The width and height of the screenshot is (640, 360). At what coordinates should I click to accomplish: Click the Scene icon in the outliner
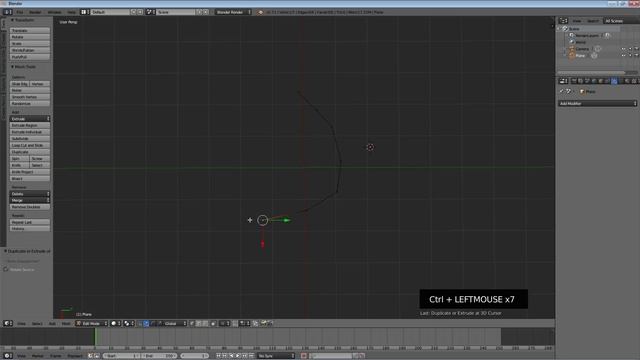pos(565,29)
